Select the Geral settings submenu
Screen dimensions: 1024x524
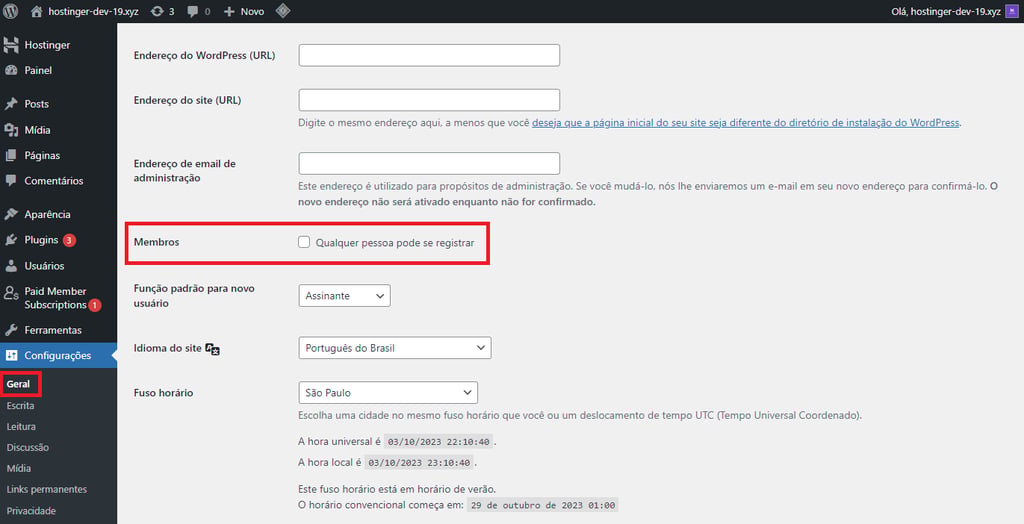[18, 384]
